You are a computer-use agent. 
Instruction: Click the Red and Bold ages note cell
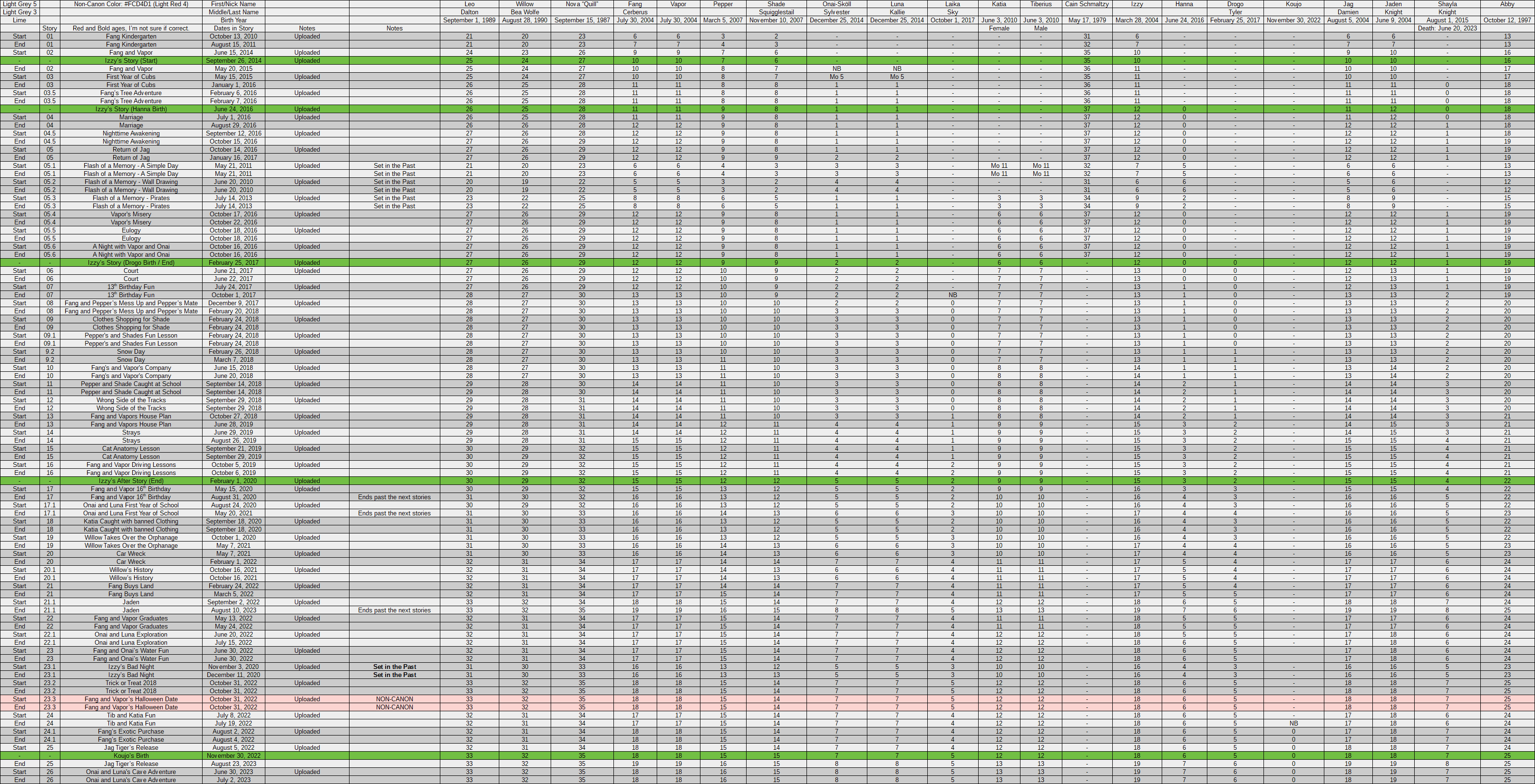coord(130,28)
